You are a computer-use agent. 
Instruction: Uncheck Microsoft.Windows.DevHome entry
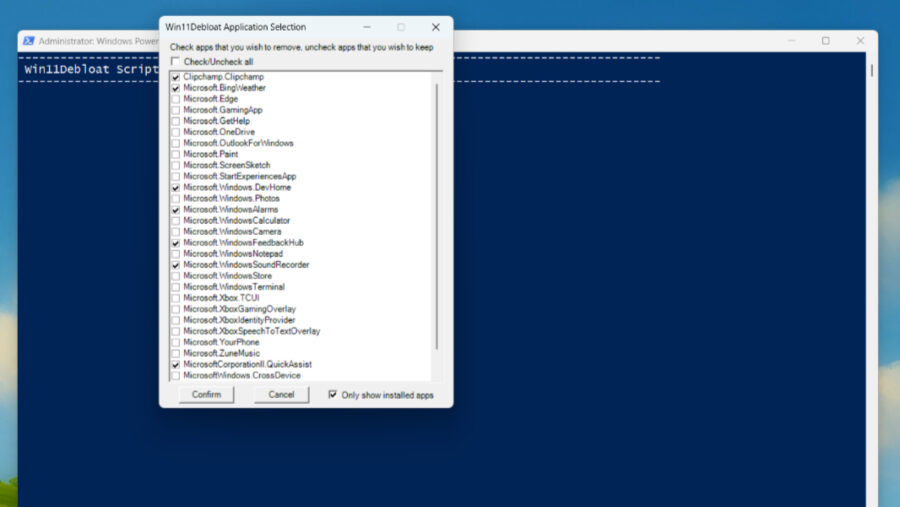point(176,188)
